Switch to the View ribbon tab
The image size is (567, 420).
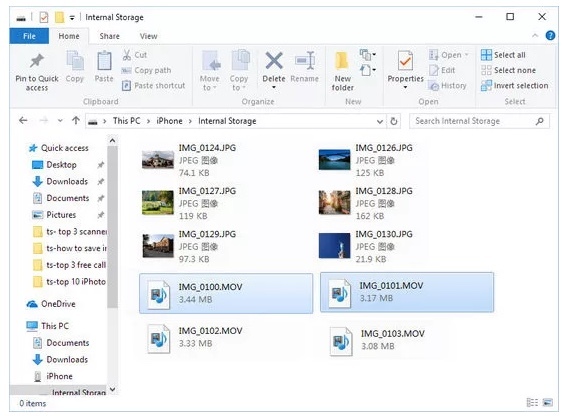(x=148, y=36)
